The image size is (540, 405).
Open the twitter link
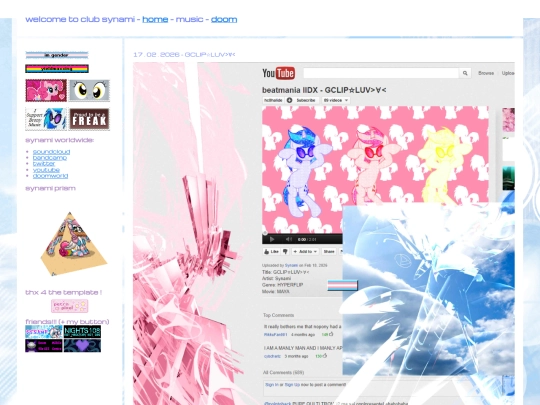pyautogui.click(x=44, y=164)
